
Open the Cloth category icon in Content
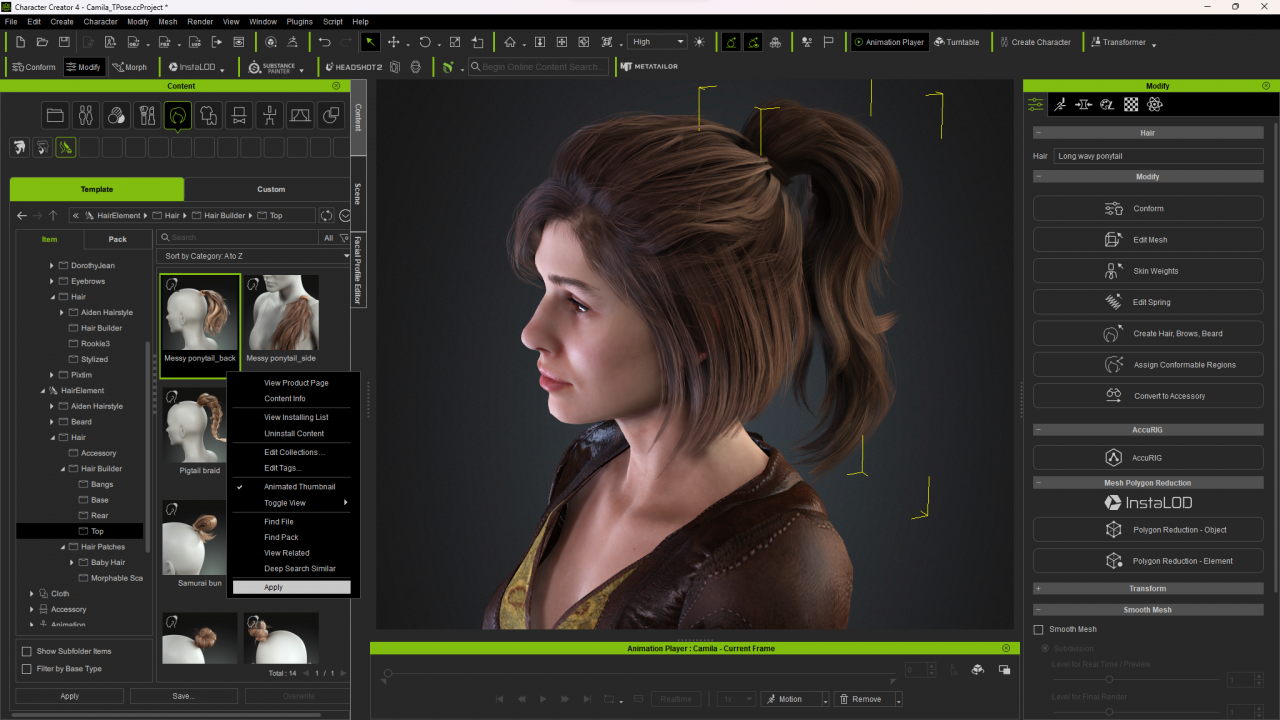[208, 116]
